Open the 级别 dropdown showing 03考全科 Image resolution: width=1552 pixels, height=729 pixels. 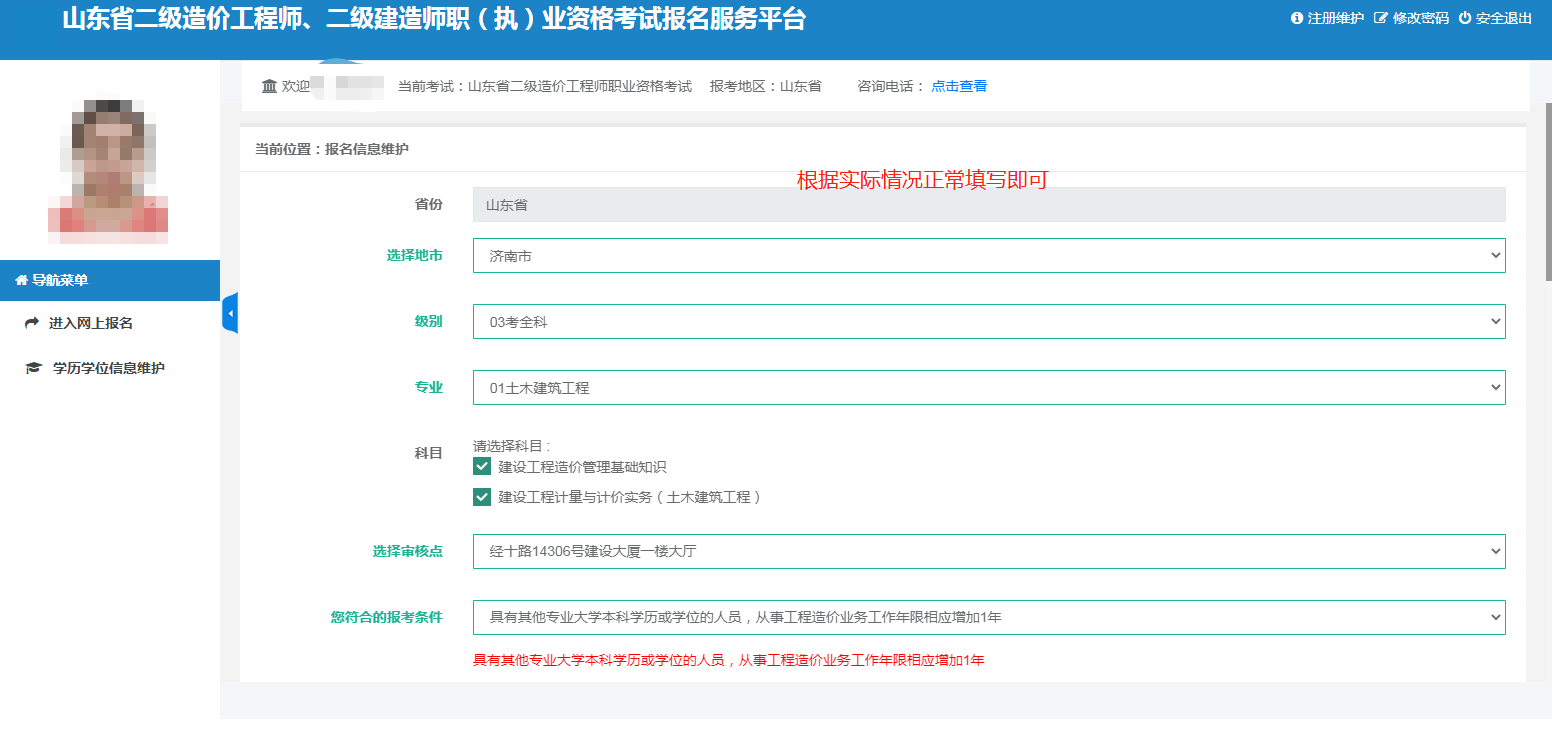click(988, 321)
